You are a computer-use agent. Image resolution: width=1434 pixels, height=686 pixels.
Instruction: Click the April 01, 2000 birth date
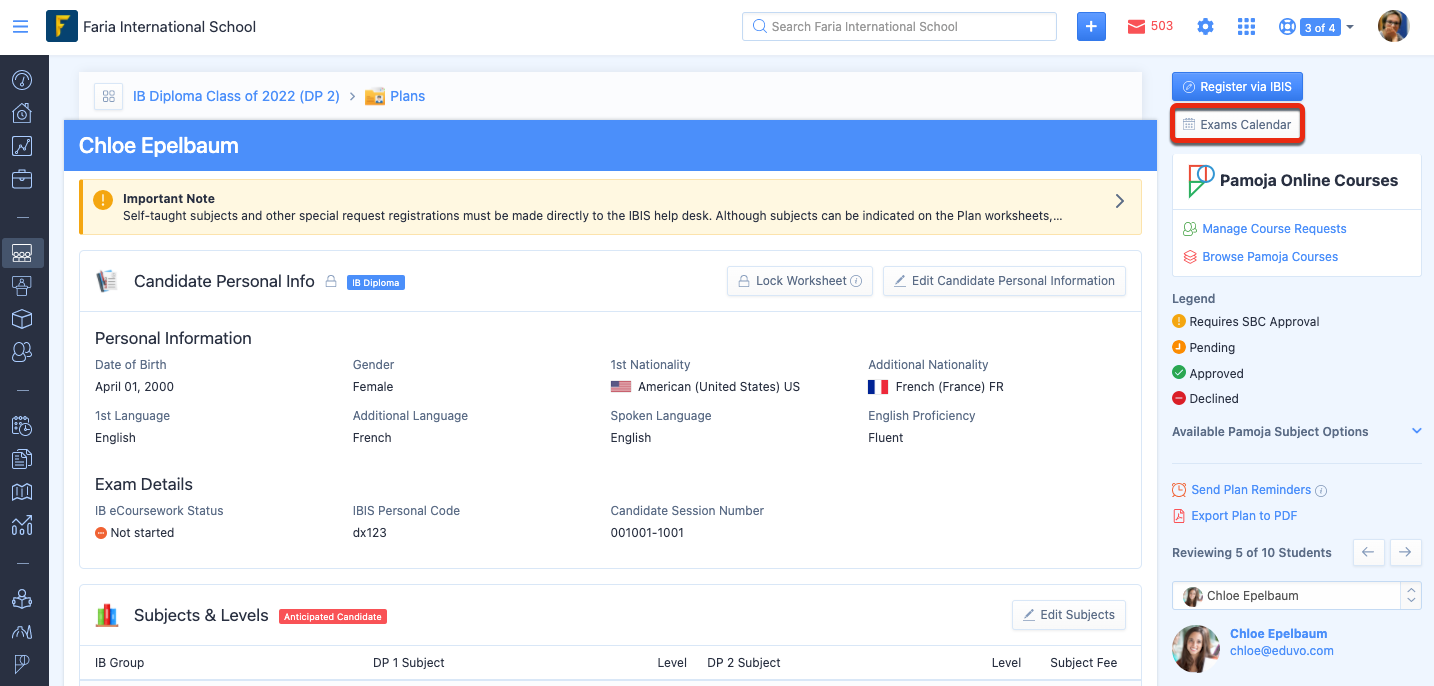point(134,387)
